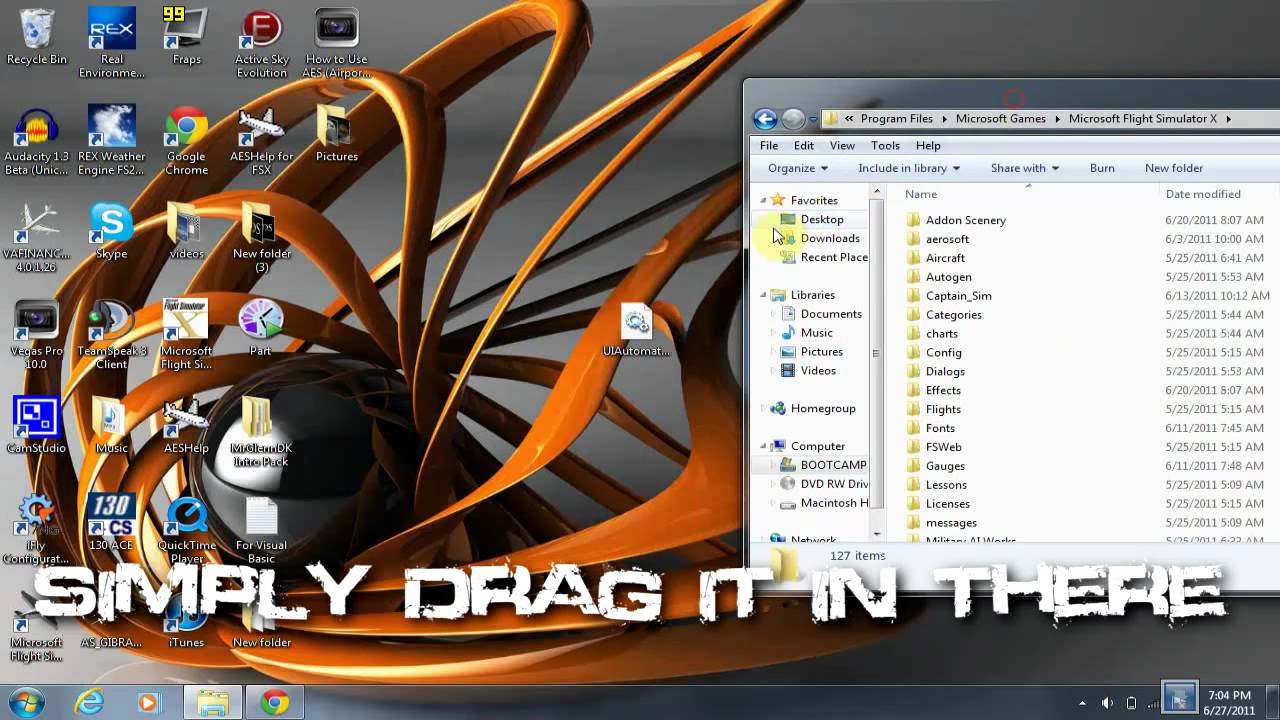Viewport: 1280px width, 720px height.
Task: Click Program Files in the address breadcrumb
Action: coord(896,118)
